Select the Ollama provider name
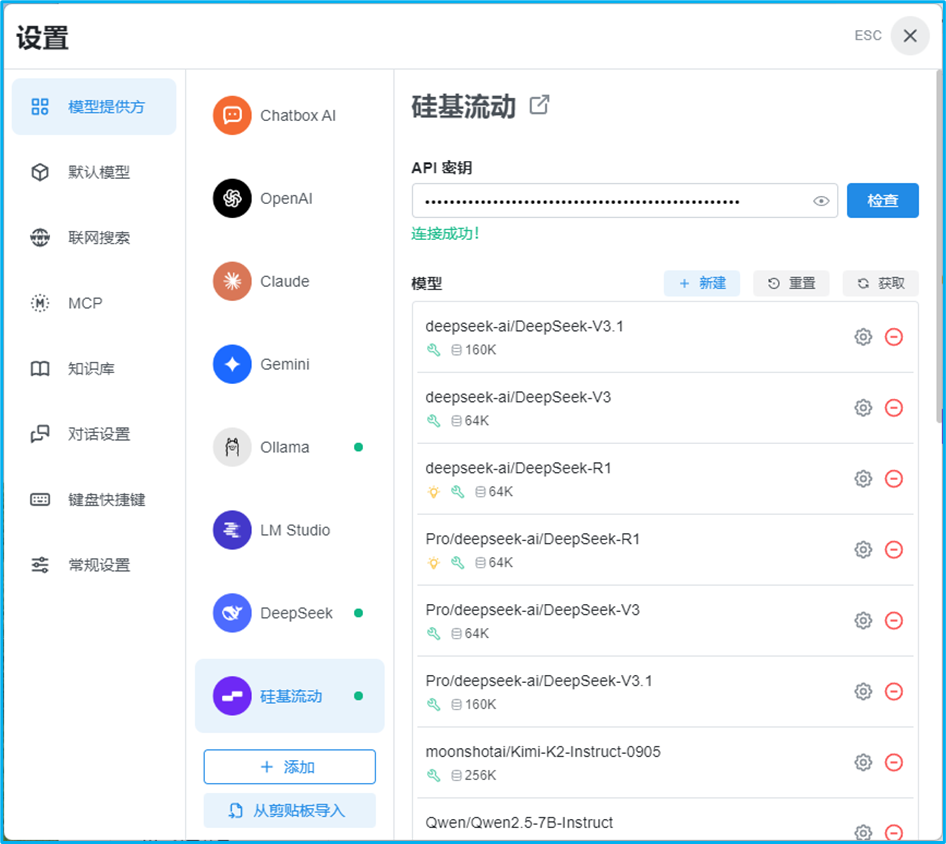Viewport: 946px width, 844px height. click(284, 447)
